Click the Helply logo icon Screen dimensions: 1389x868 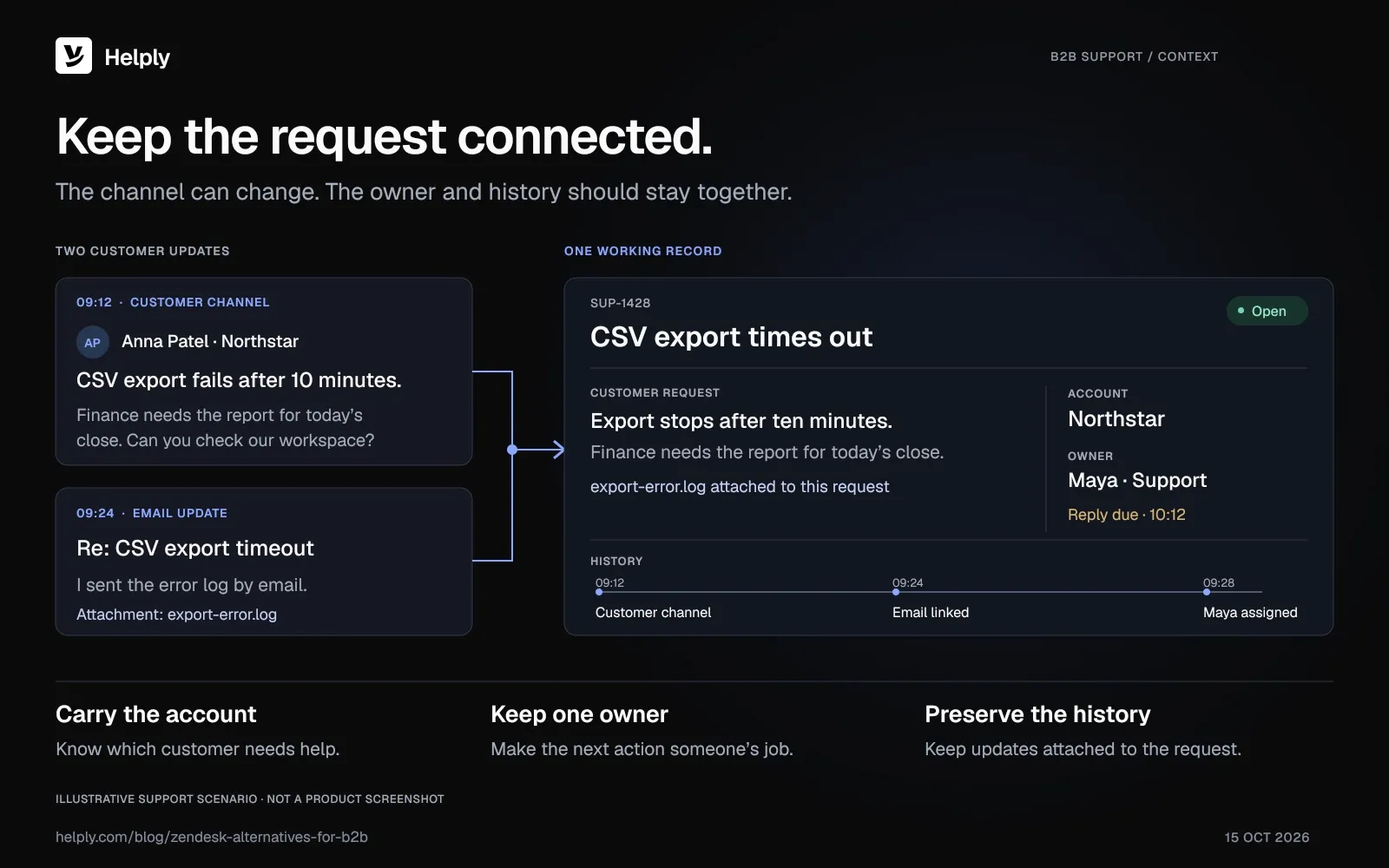[x=74, y=56]
